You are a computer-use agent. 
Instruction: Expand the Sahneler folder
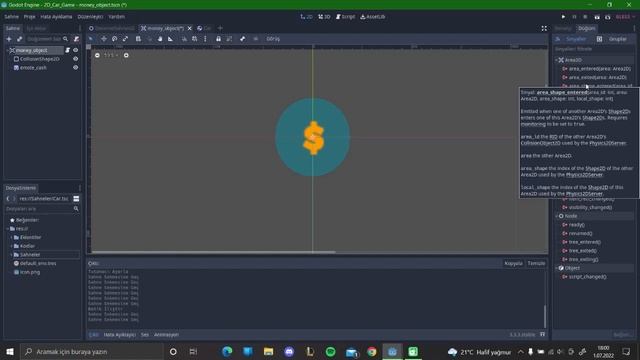(11, 255)
